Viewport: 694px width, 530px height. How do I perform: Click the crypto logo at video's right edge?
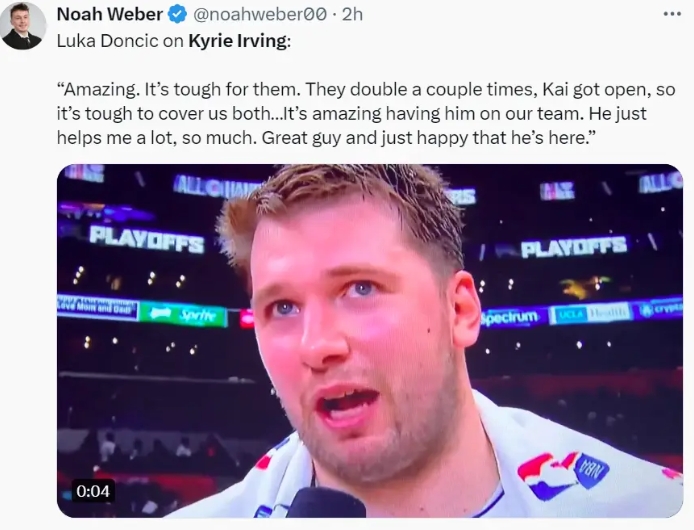point(661,310)
